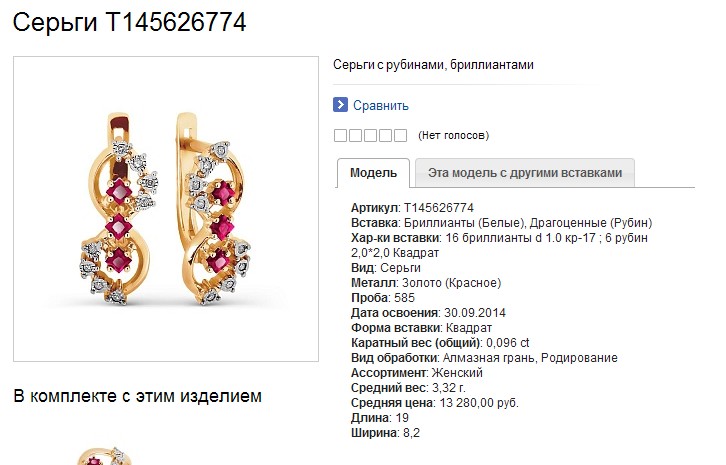This screenshot has width=726, height=465.
Task: Click the Серьги с рубинами, бриллиантами subtitle
Action: (x=433, y=64)
